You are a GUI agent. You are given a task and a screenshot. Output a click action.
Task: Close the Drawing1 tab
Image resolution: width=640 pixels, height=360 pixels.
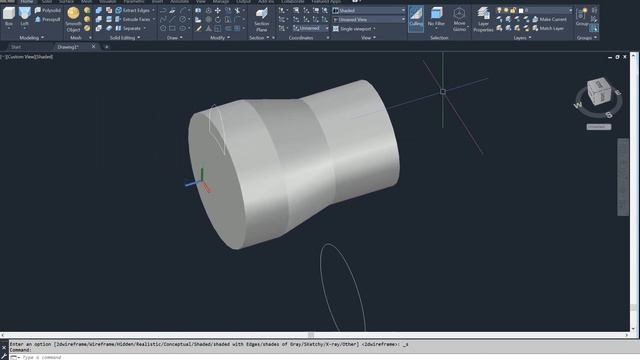pos(93,47)
